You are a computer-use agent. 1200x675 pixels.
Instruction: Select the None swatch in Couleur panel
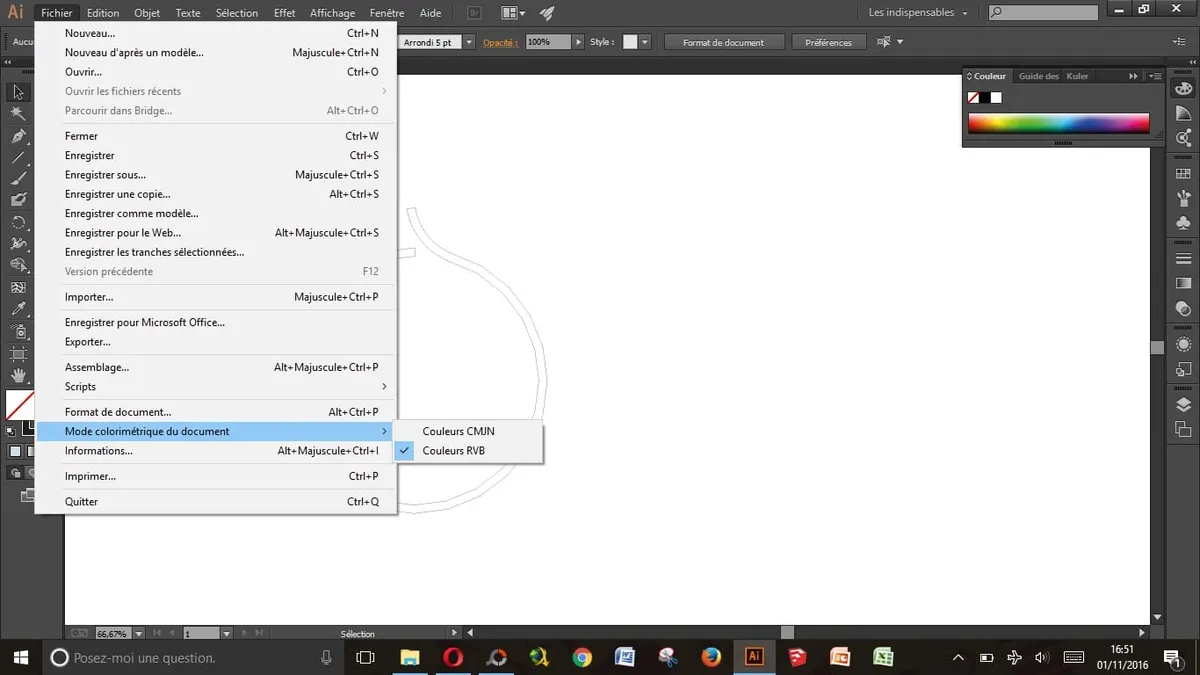[x=973, y=97]
